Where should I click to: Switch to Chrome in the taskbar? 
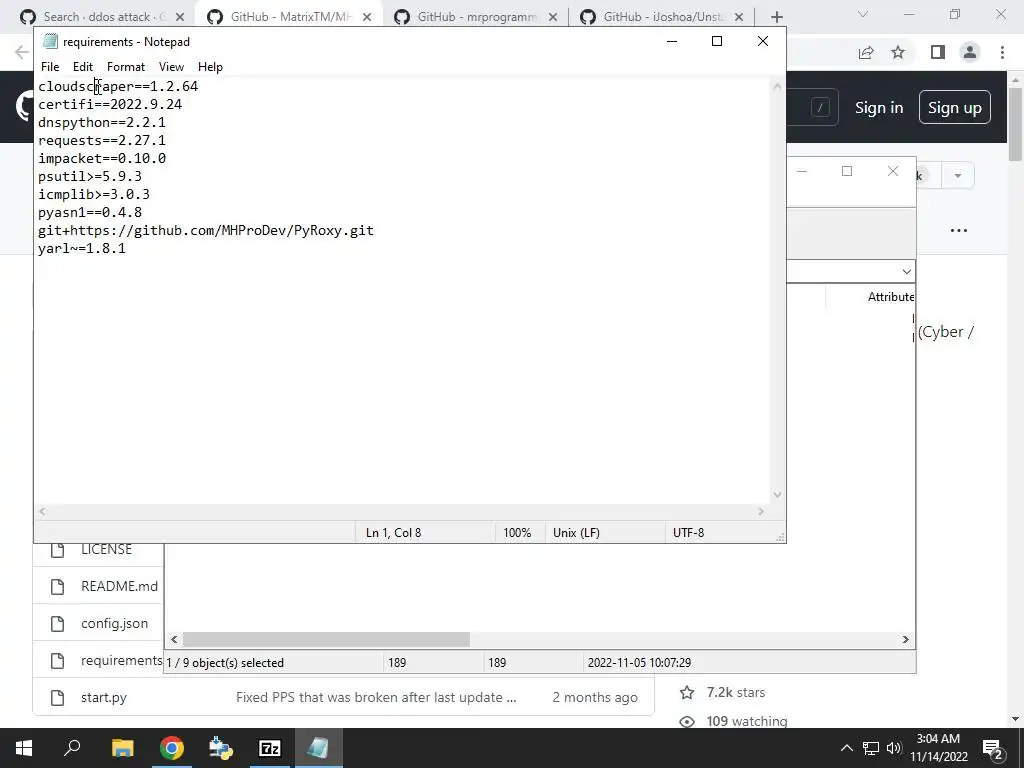tap(172, 748)
